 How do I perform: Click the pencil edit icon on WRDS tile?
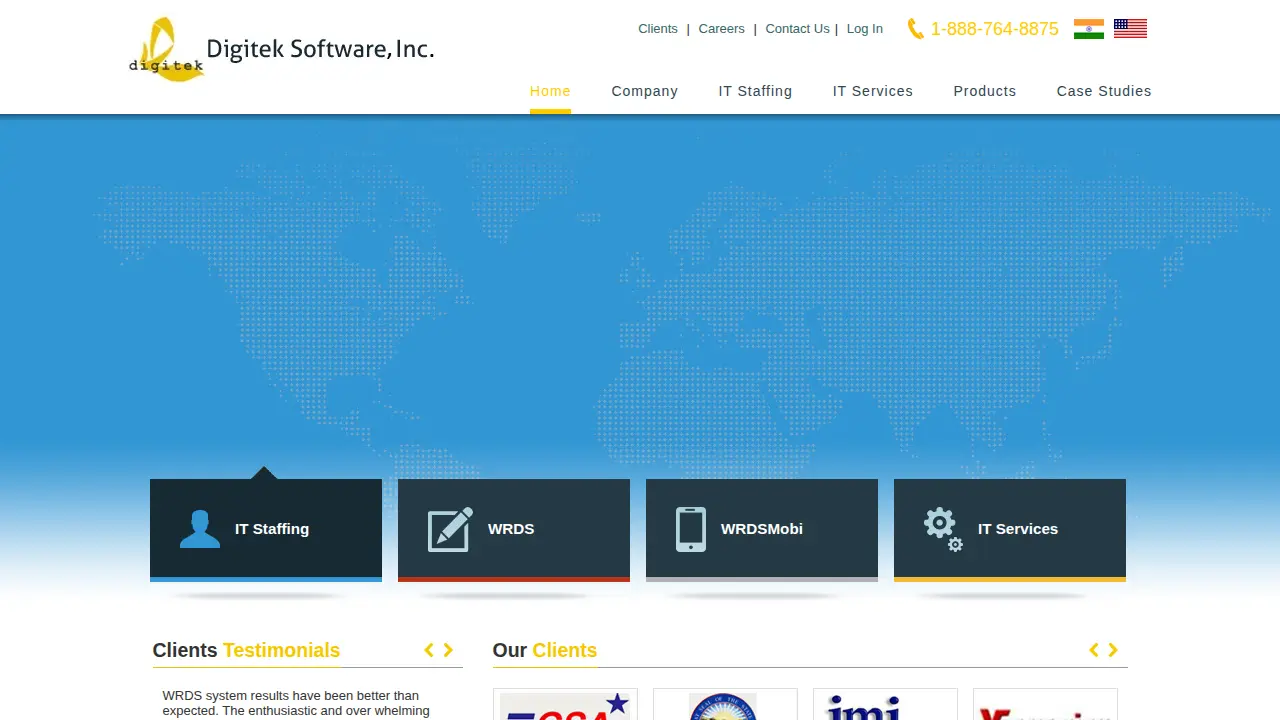[x=450, y=529]
